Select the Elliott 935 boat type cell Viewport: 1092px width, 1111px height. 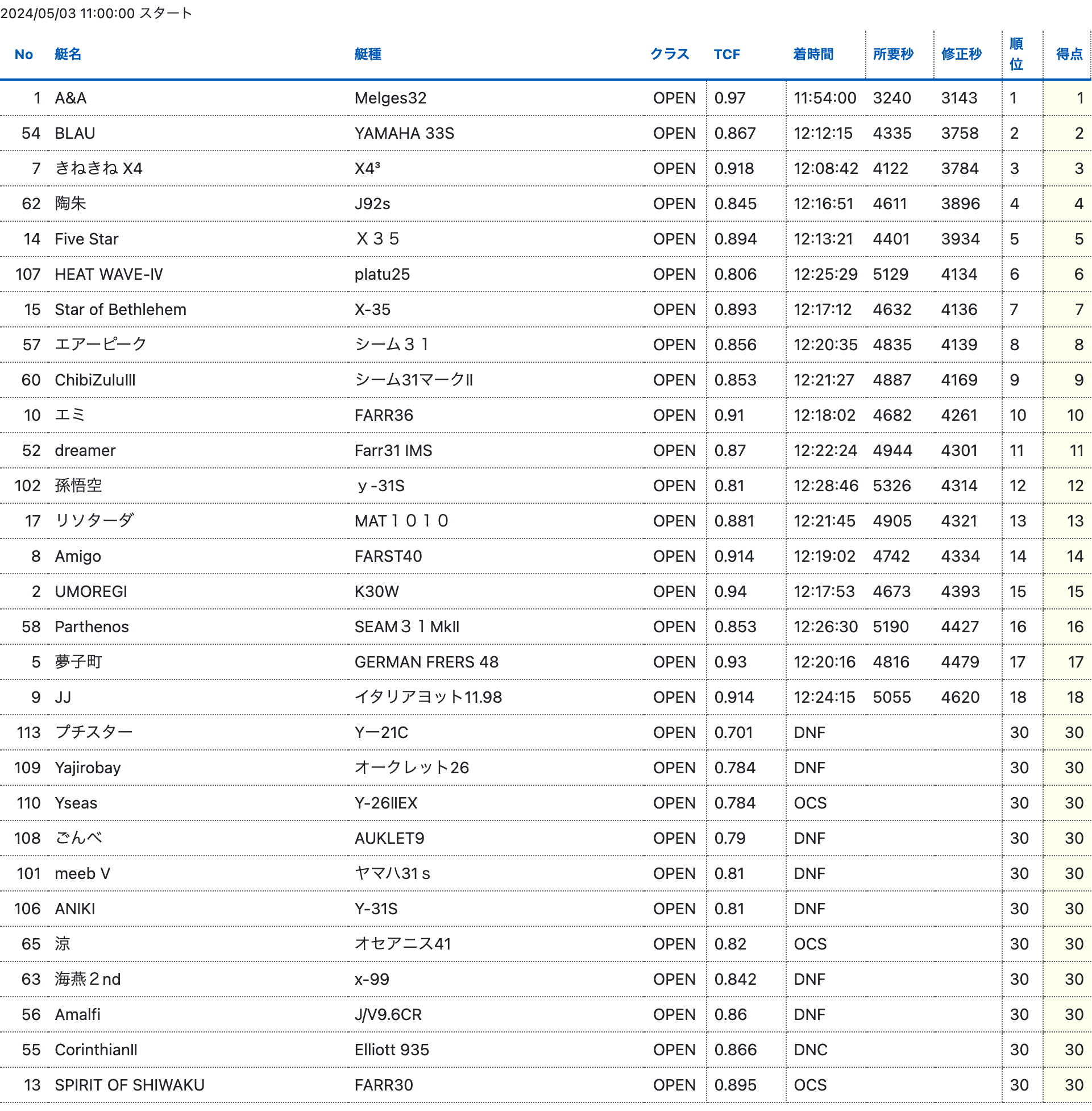pyautogui.click(x=391, y=1050)
